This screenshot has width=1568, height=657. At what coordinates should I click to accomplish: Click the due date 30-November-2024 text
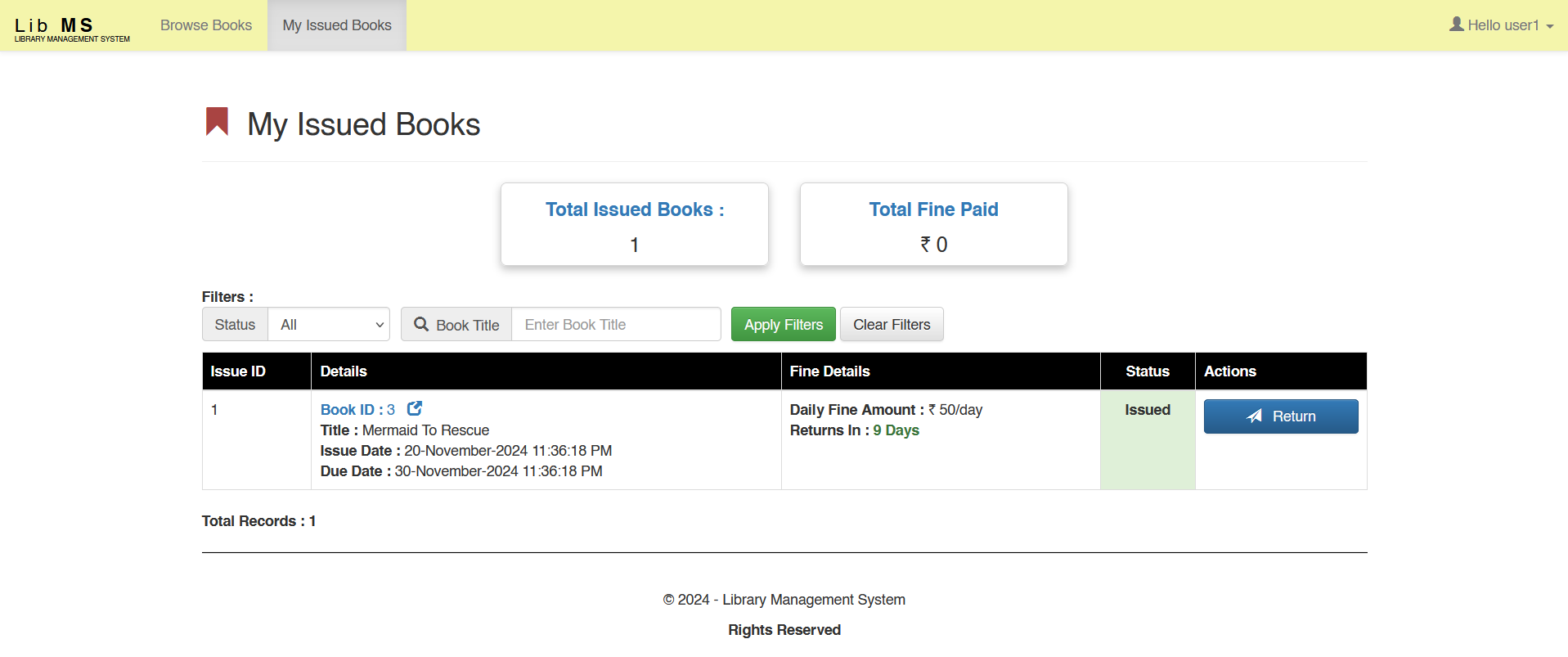tap(499, 471)
